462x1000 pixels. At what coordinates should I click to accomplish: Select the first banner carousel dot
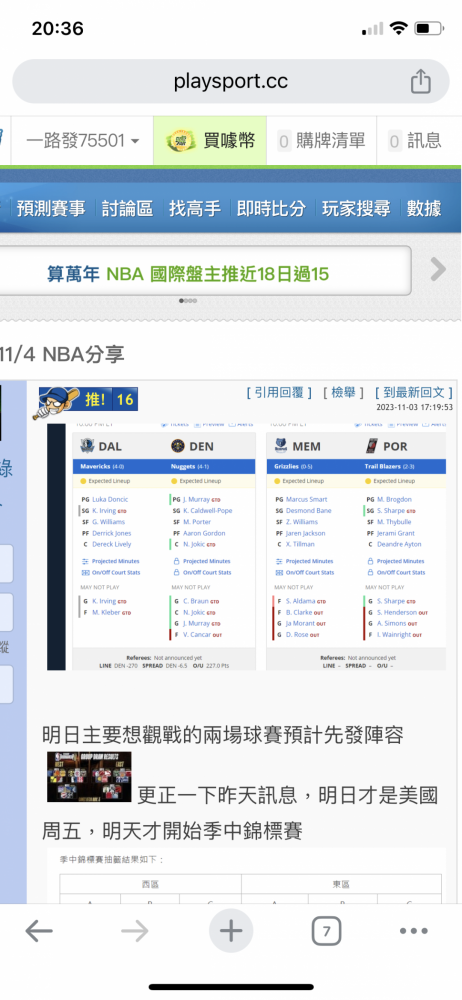tap(182, 300)
